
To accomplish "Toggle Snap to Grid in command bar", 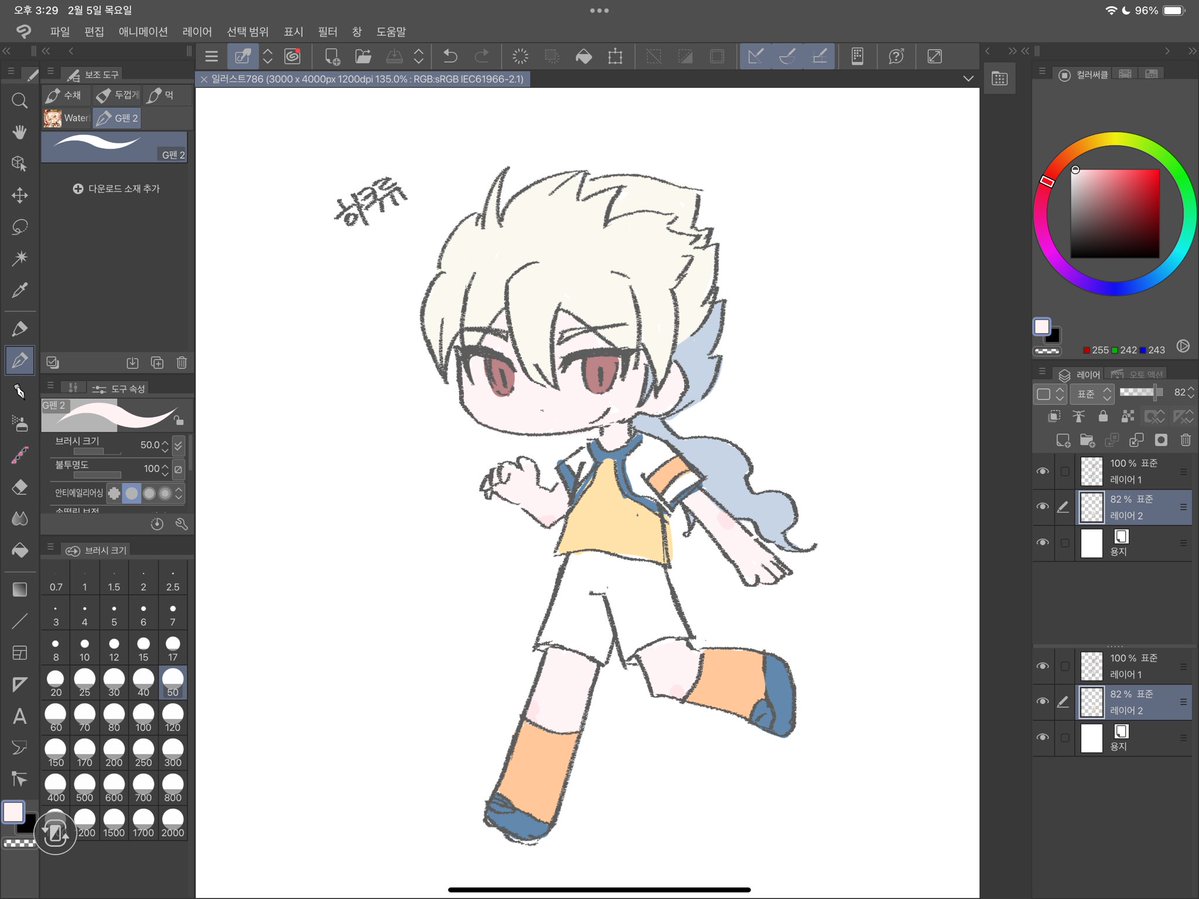I will pyautogui.click(x=818, y=57).
